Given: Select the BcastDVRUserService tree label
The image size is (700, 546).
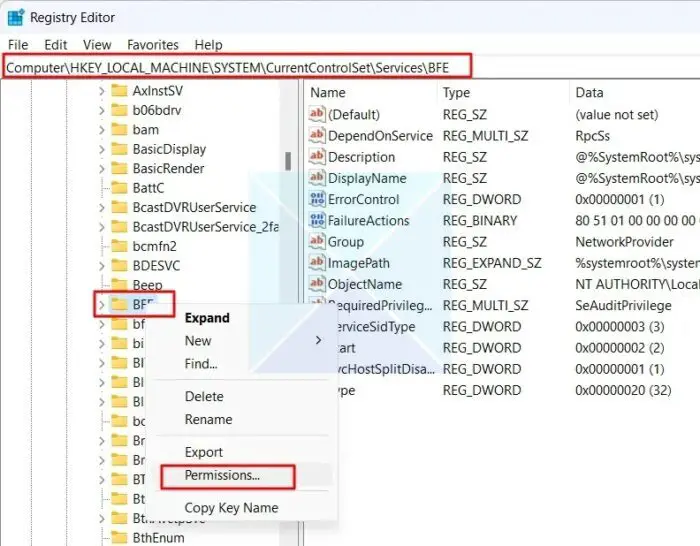Looking at the screenshot, I should tap(194, 208).
